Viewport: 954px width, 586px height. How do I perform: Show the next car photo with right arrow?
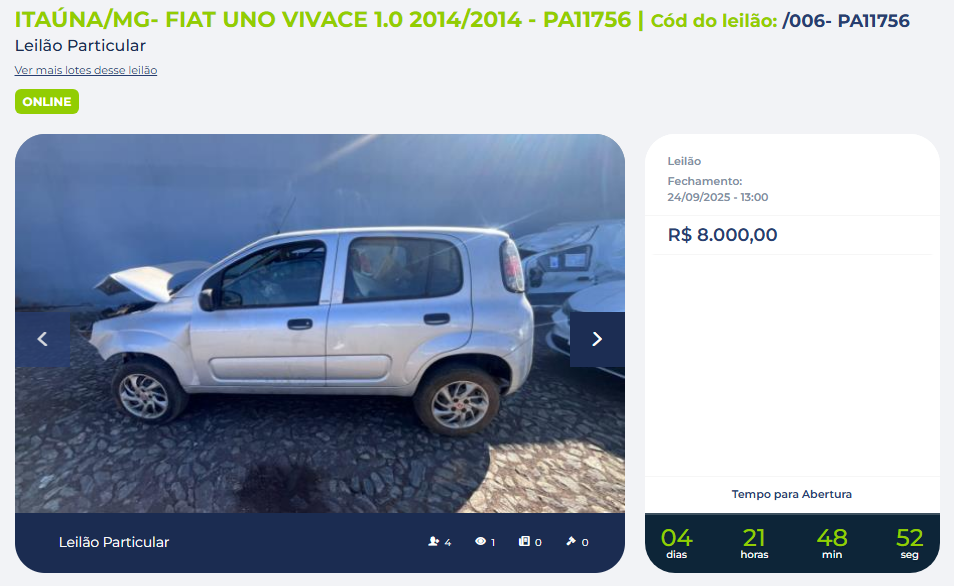(x=597, y=339)
